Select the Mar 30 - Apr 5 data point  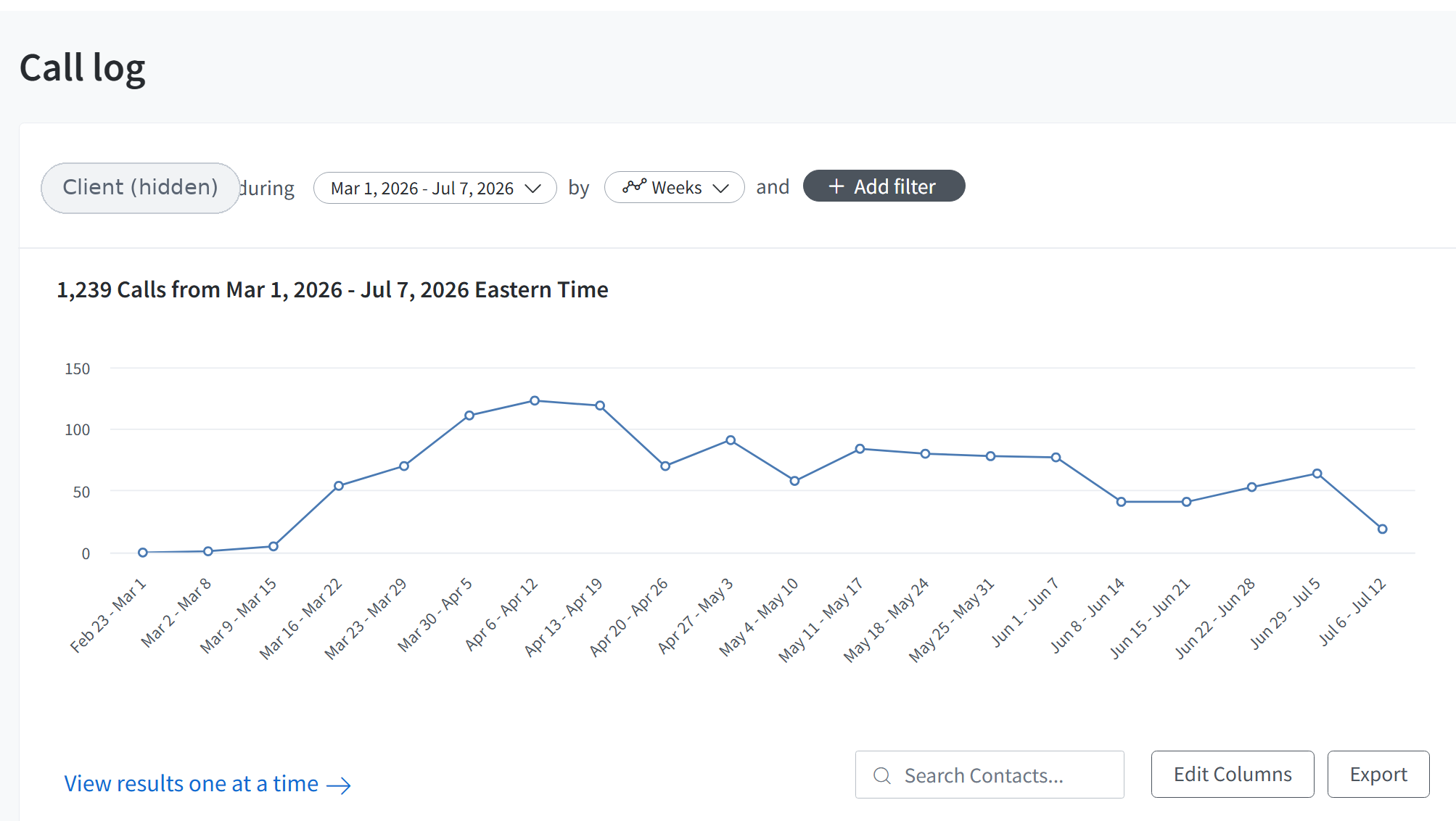469,416
